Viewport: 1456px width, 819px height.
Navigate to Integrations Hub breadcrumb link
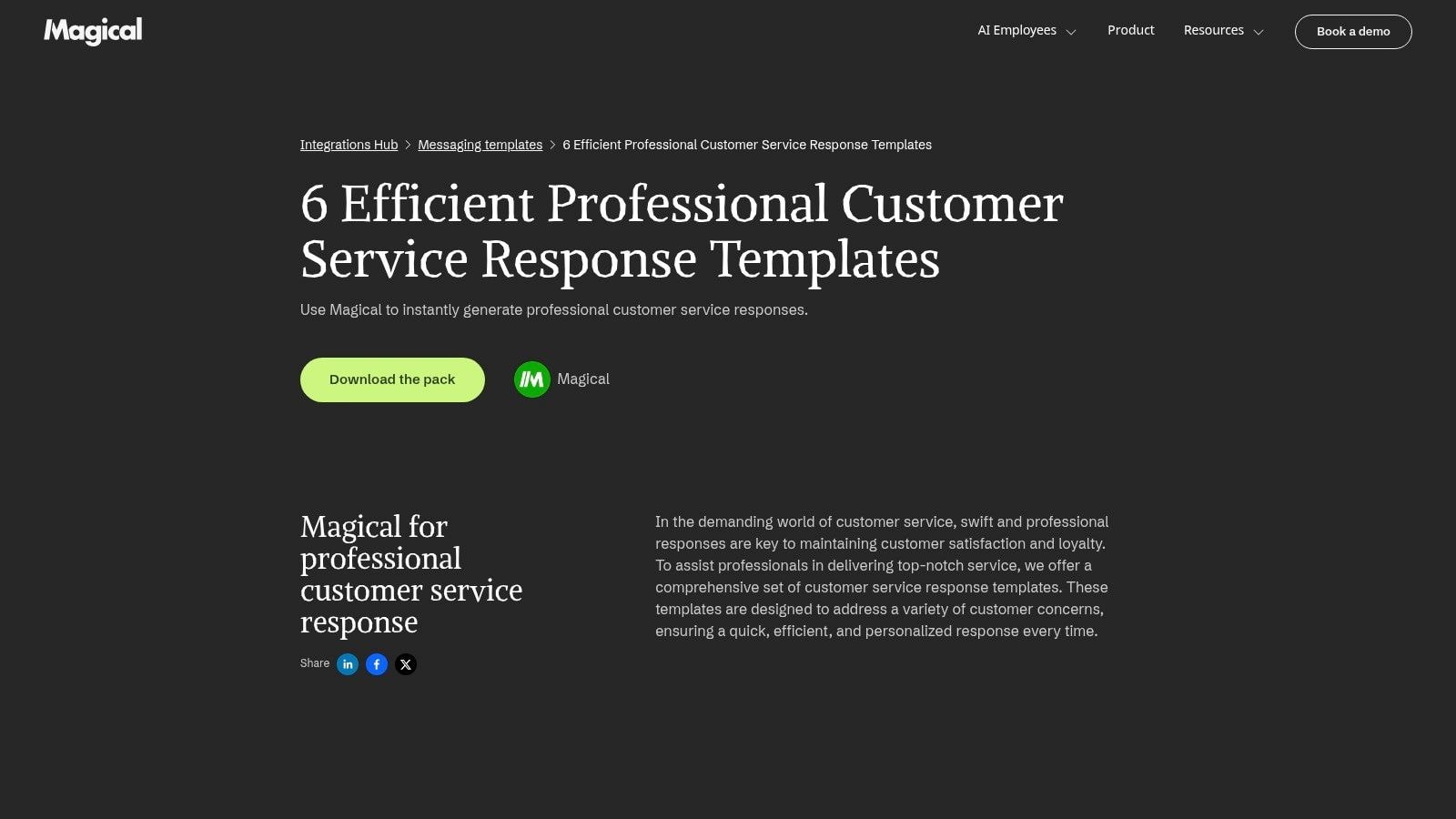(x=349, y=145)
